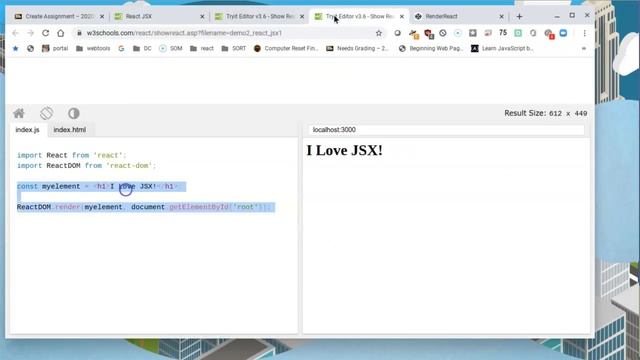Click the blue star bookmark icon
Screen dimensions: 640x360
pyautogui.click(x=16, y=48)
